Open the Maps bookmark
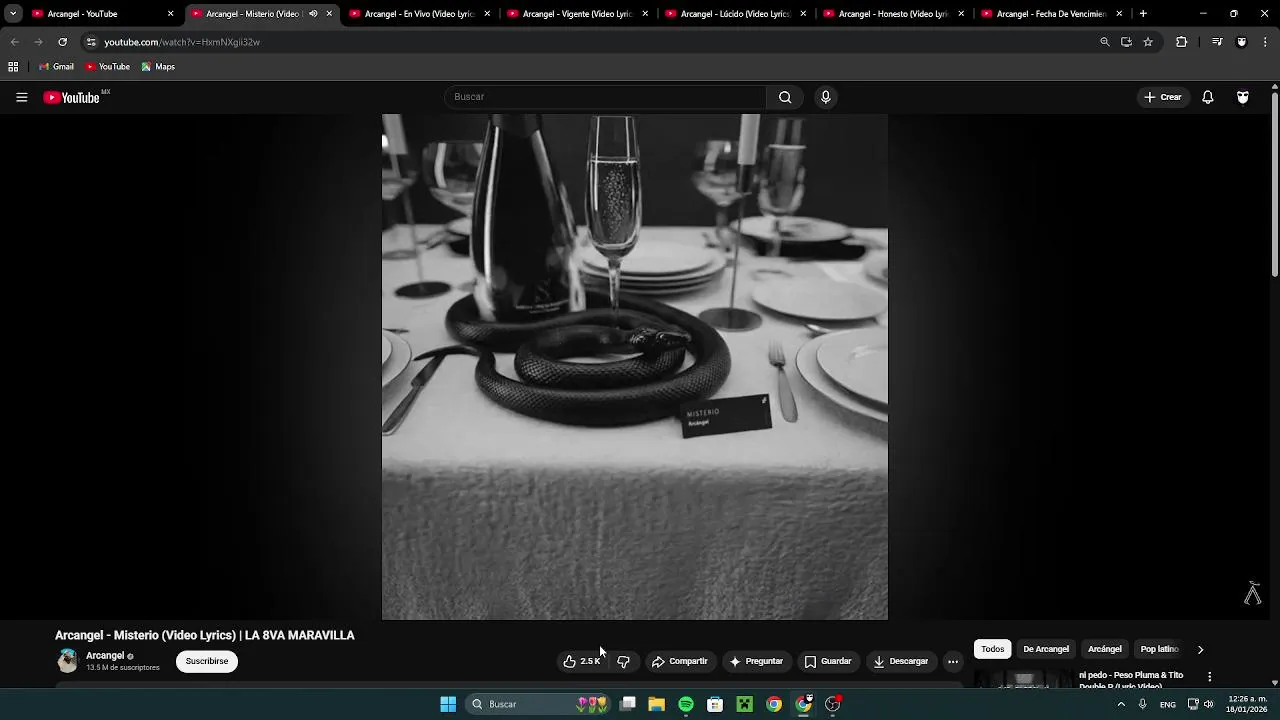 (158, 67)
